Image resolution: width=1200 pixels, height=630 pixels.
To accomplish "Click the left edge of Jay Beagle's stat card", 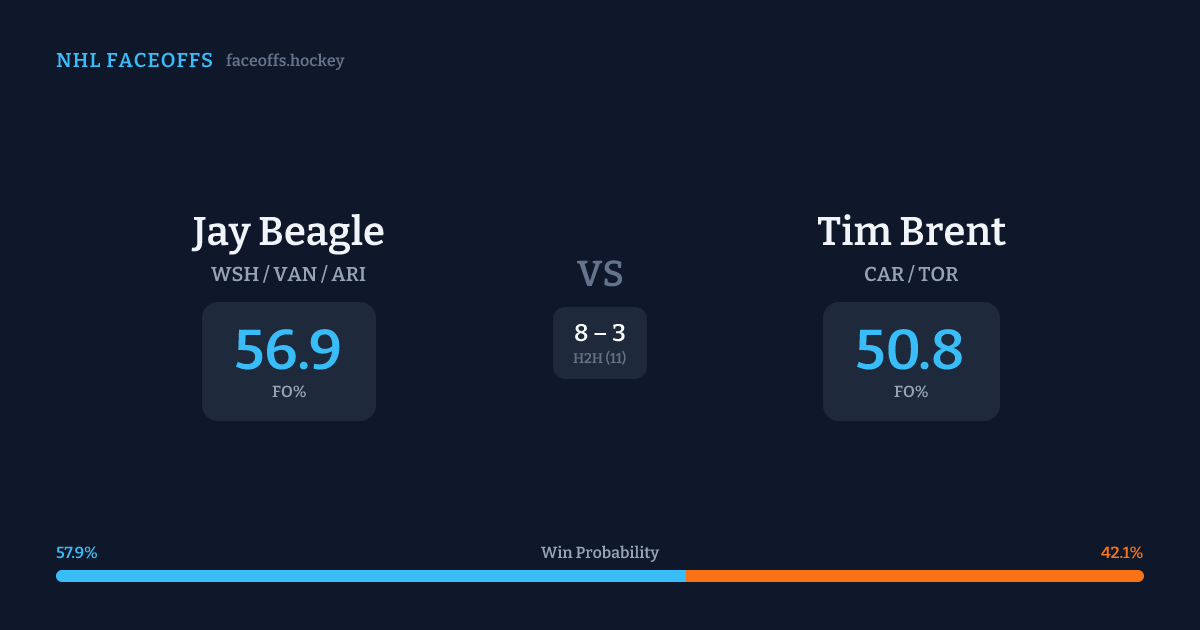I will (207, 361).
